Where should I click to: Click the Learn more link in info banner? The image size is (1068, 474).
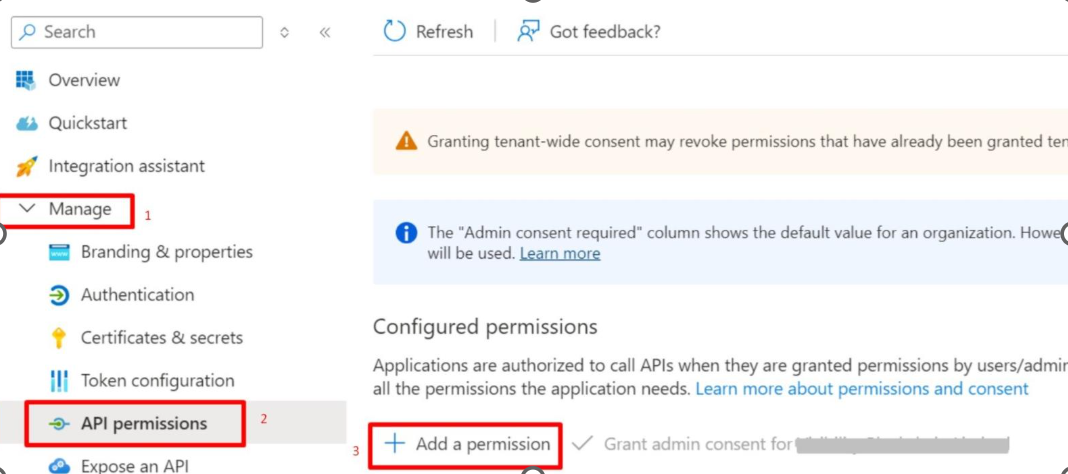coord(560,254)
